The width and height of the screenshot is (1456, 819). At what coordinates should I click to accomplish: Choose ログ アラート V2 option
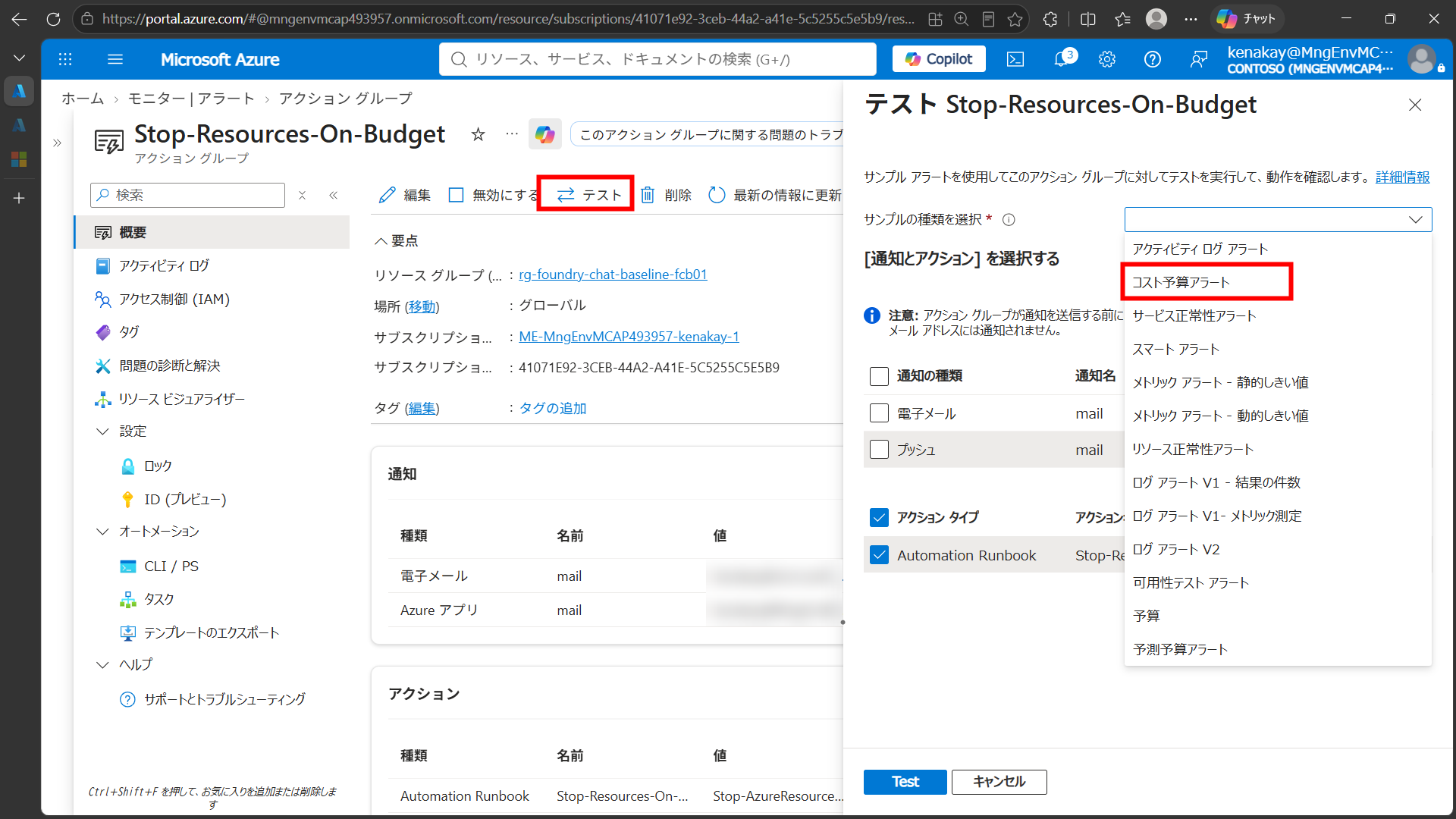[1278, 549]
